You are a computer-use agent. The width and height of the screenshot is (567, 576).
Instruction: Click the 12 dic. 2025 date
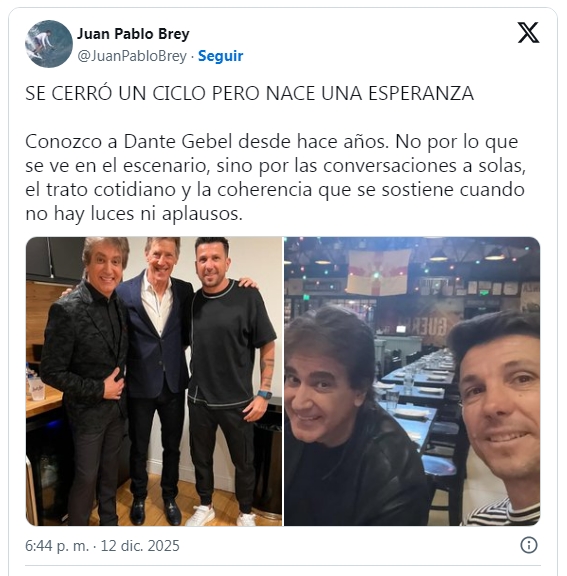click(140, 546)
